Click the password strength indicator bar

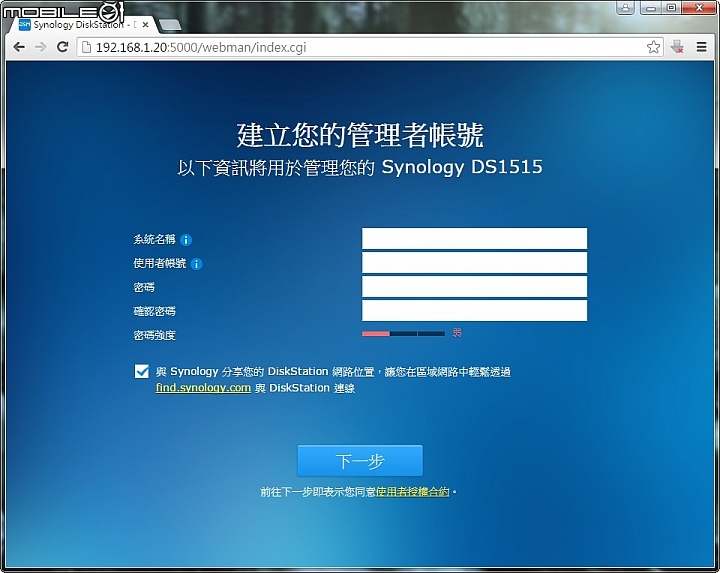[403, 334]
